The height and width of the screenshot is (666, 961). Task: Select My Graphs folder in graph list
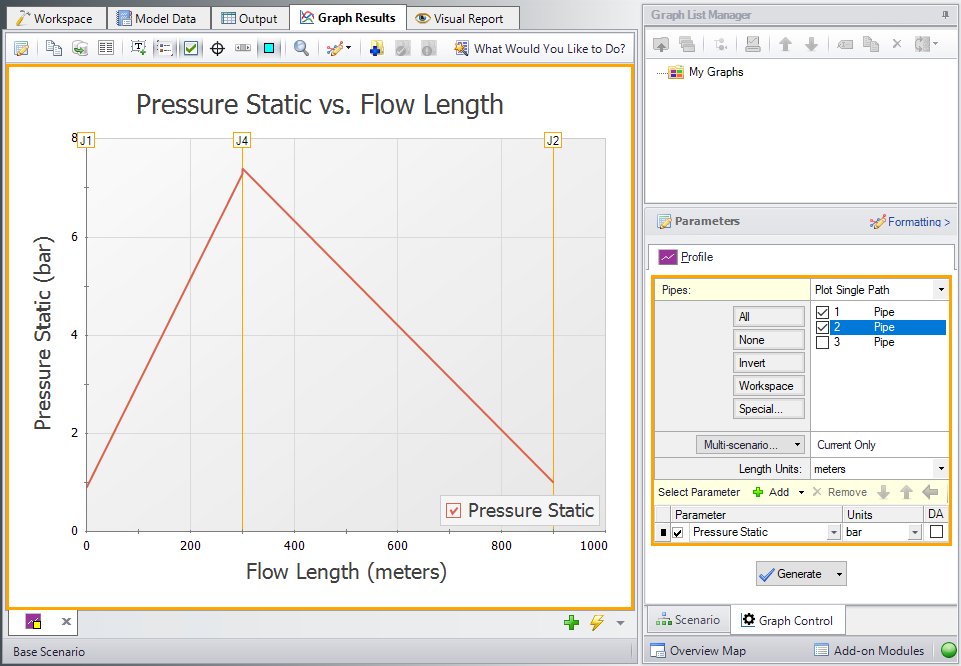point(715,72)
